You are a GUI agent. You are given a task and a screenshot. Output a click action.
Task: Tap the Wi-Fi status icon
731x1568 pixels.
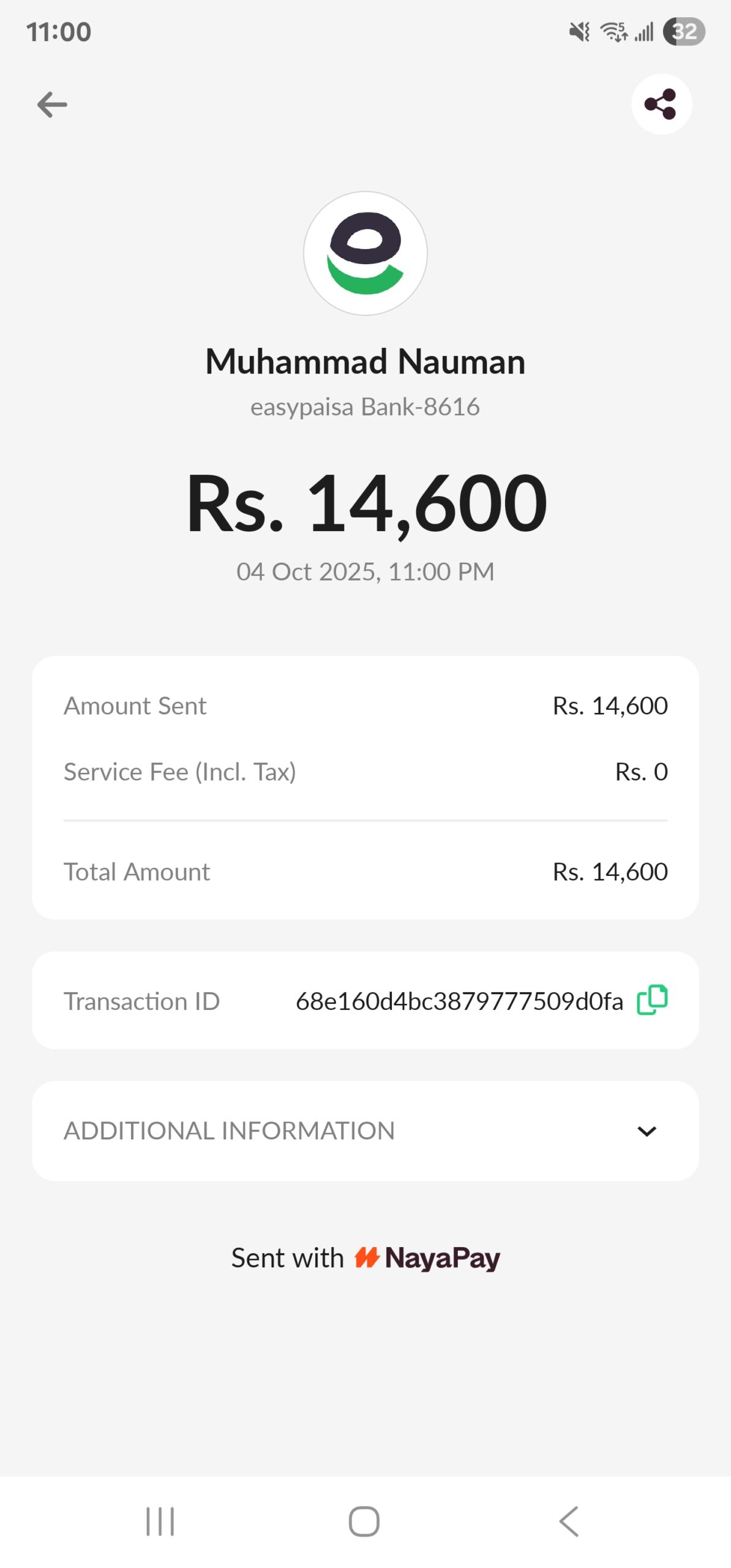[613, 31]
